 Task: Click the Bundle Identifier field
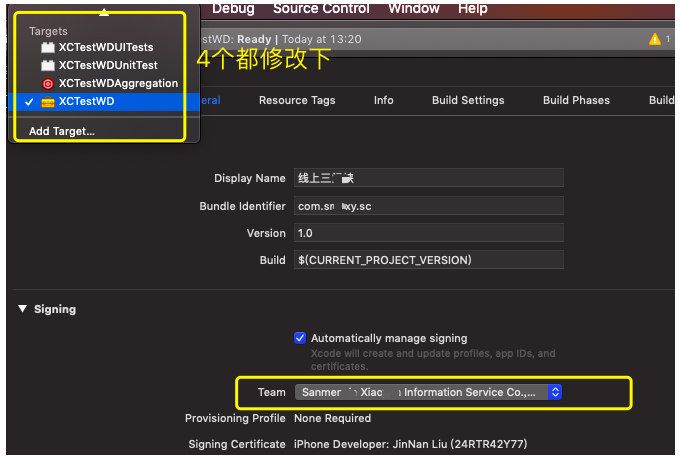click(x=429, y=206)
